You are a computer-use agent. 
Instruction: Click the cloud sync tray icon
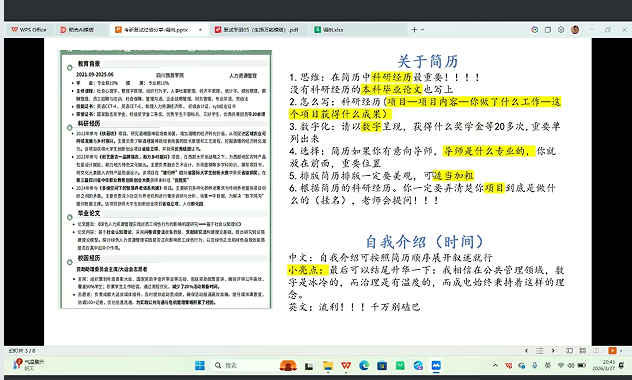[x=522, y=365]
